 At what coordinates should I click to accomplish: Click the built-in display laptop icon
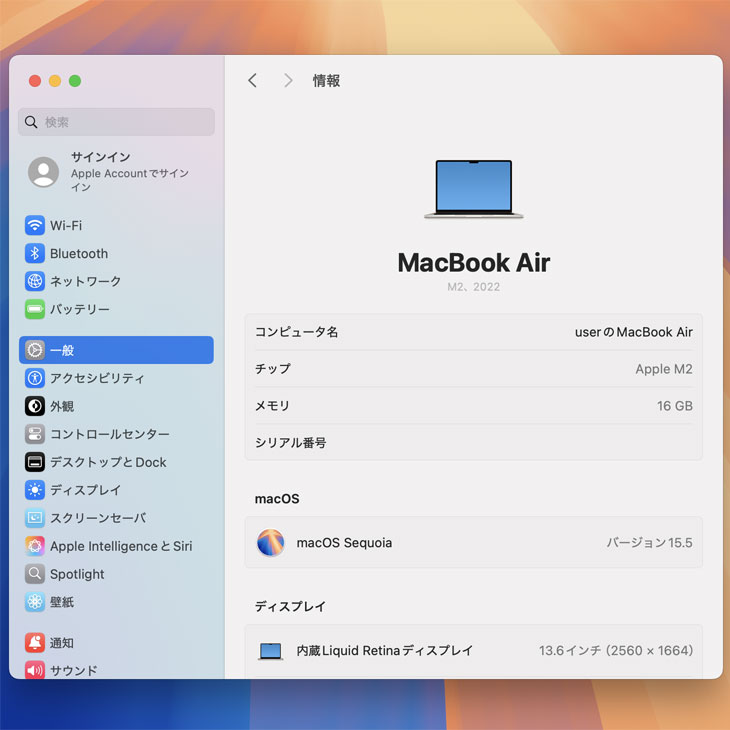coord(270,651)
